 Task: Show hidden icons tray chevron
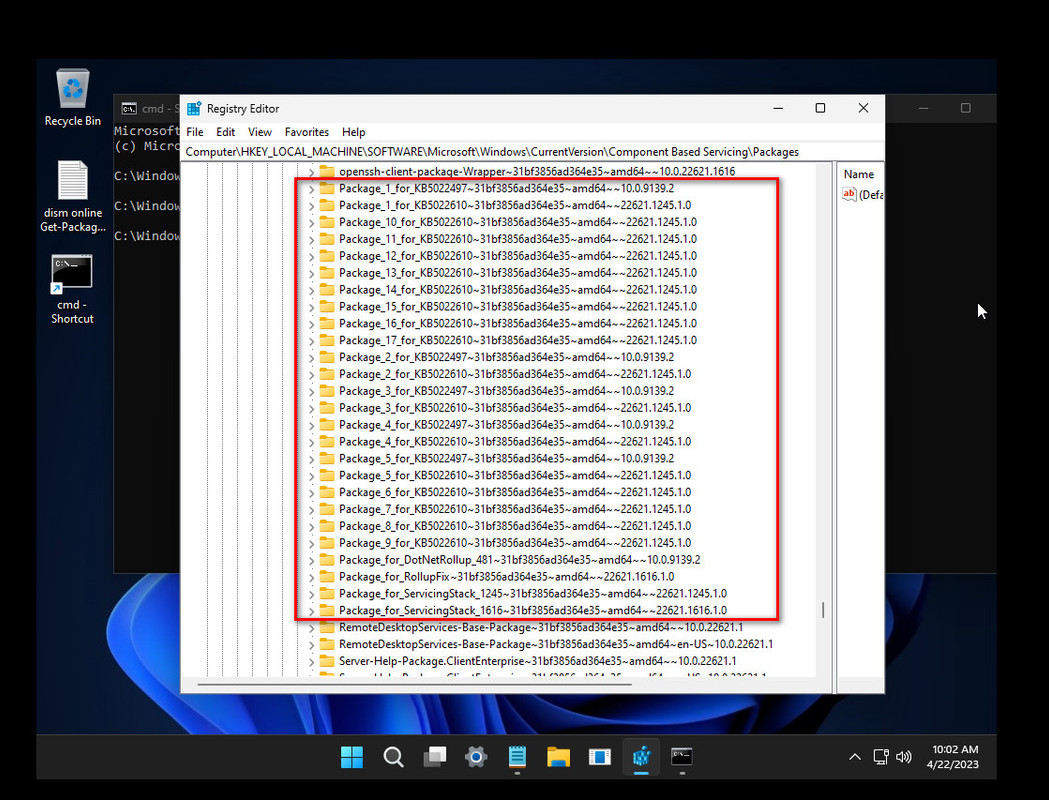(854, 757)
